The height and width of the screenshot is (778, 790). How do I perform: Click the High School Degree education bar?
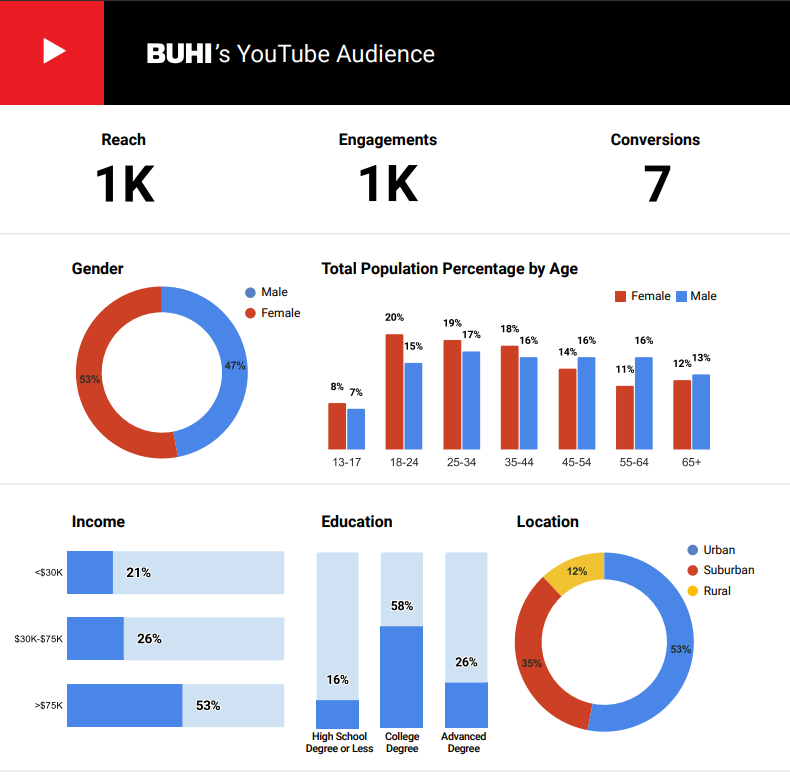pos(338,714)
